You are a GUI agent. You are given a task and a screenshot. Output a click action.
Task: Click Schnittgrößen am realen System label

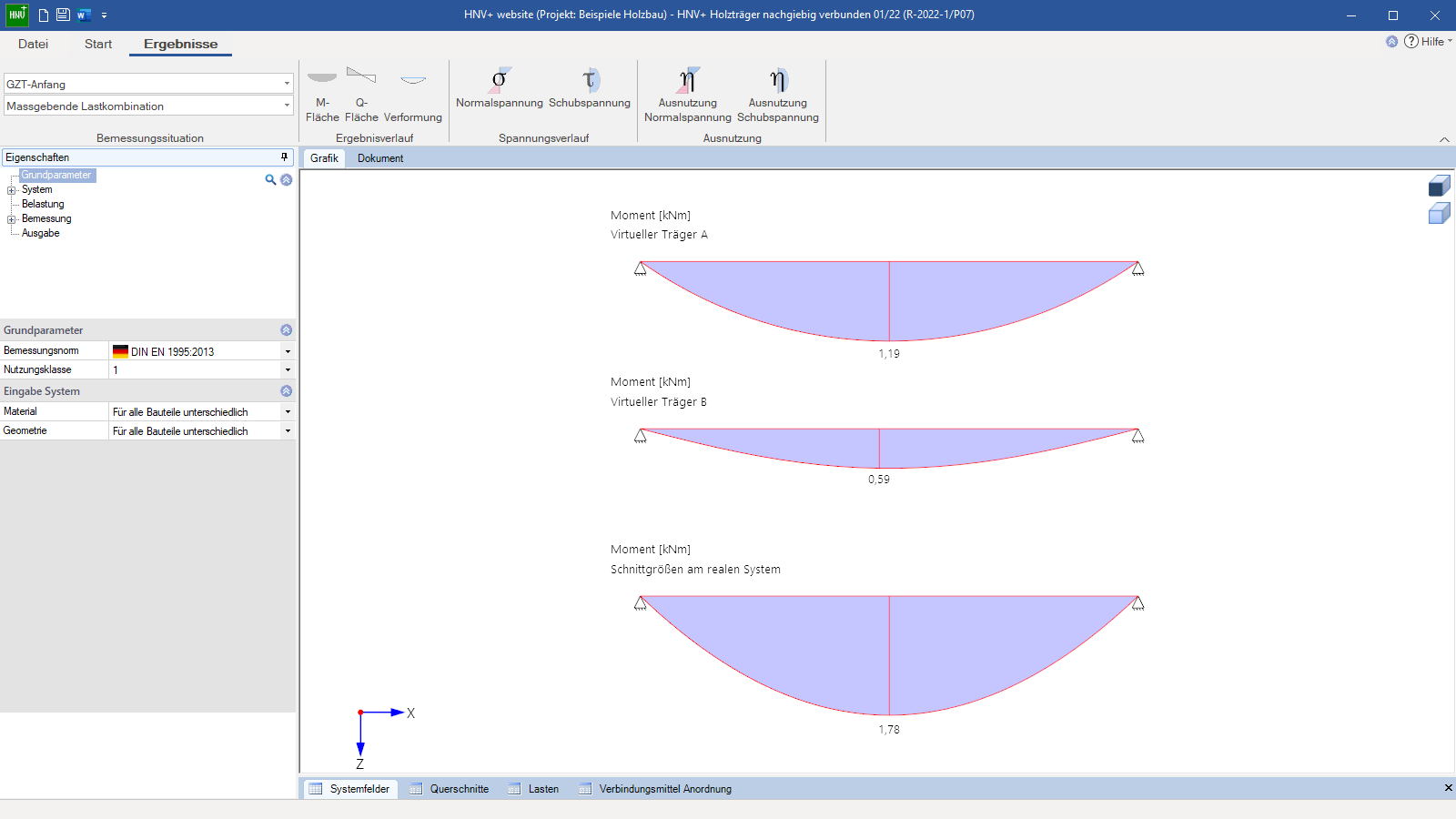(695, 570)
